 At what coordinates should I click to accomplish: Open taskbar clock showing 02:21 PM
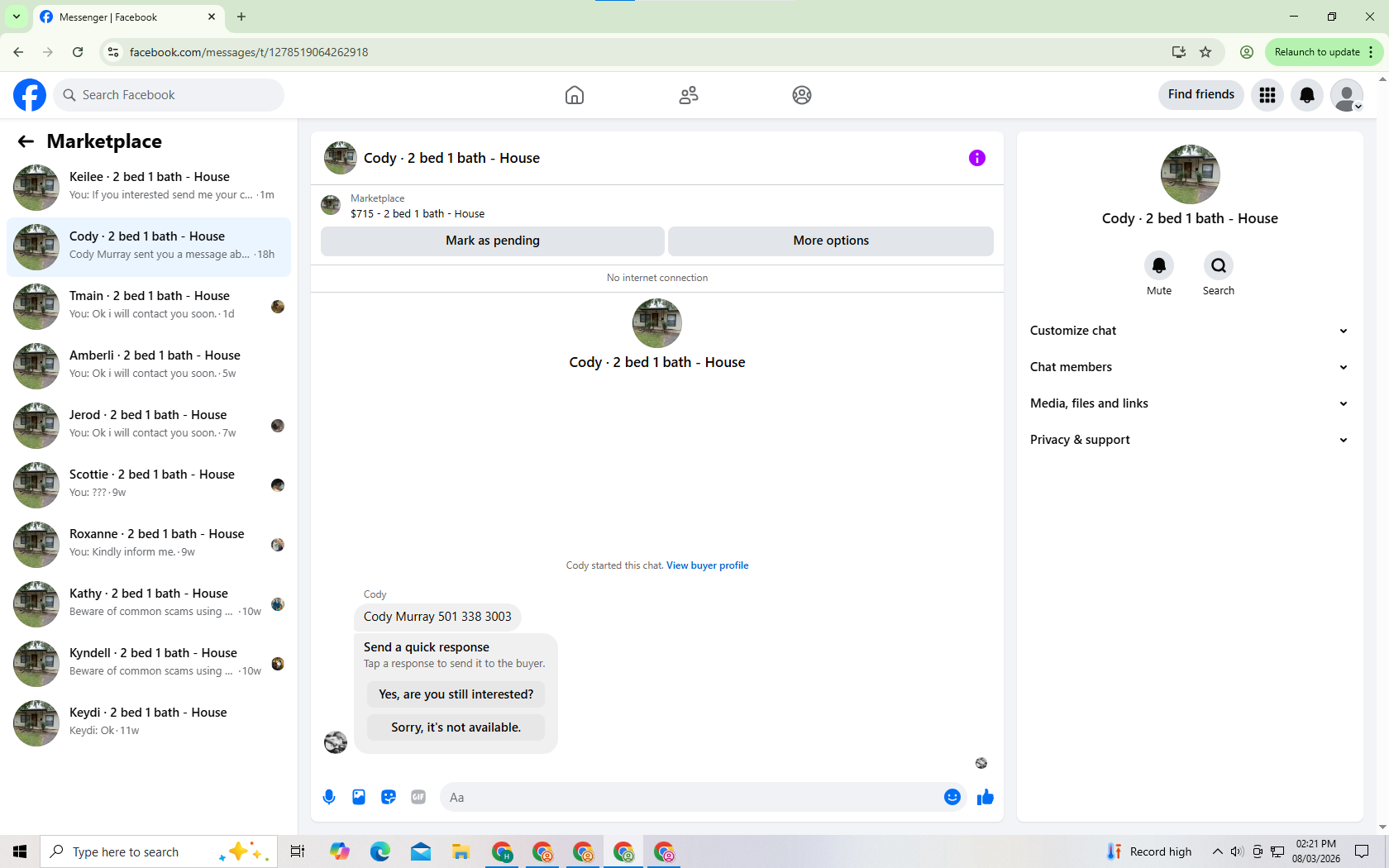pyautogui.click(x=1316, y=851)
